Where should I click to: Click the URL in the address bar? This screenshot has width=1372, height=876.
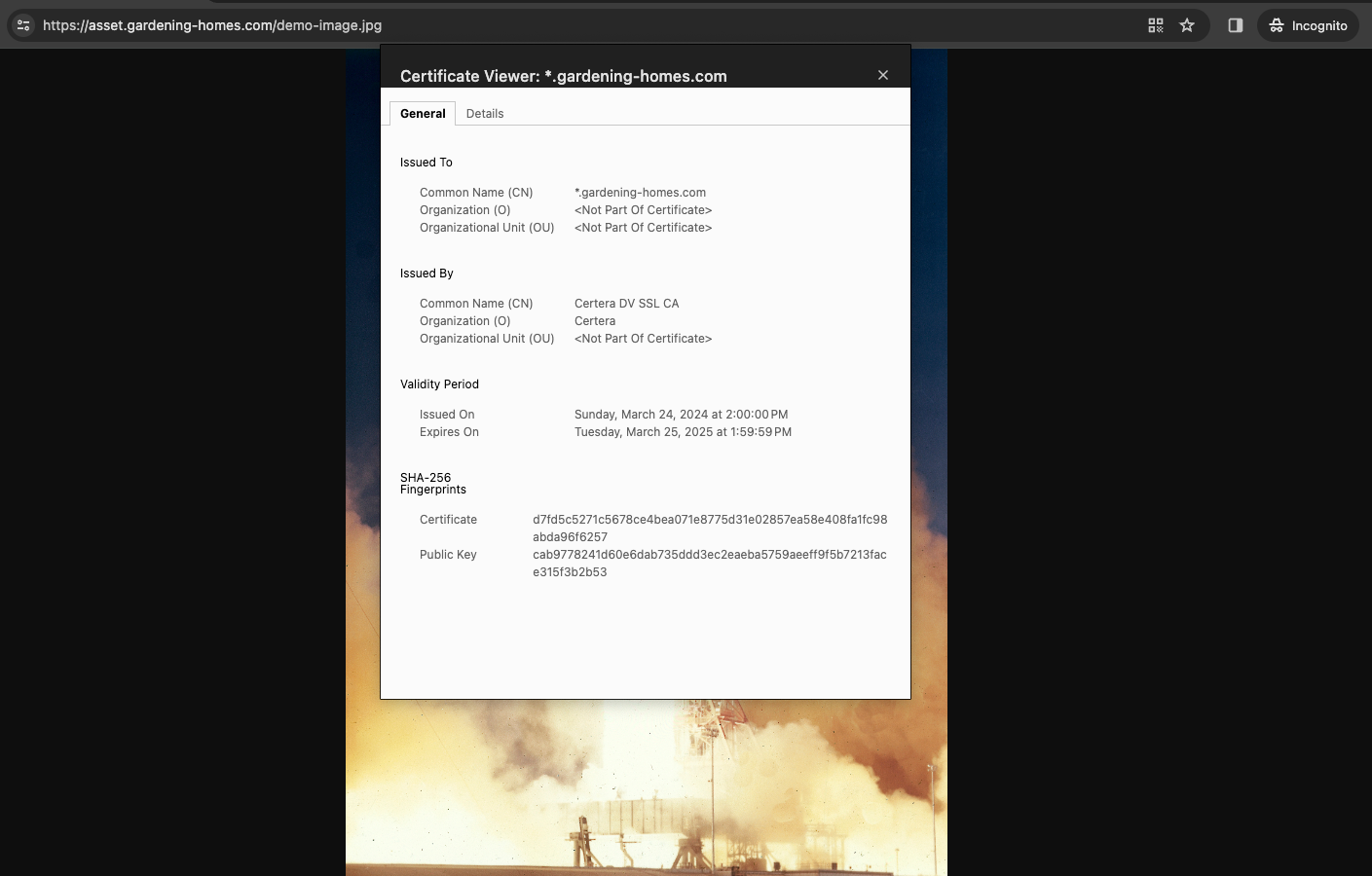(212, 25)
